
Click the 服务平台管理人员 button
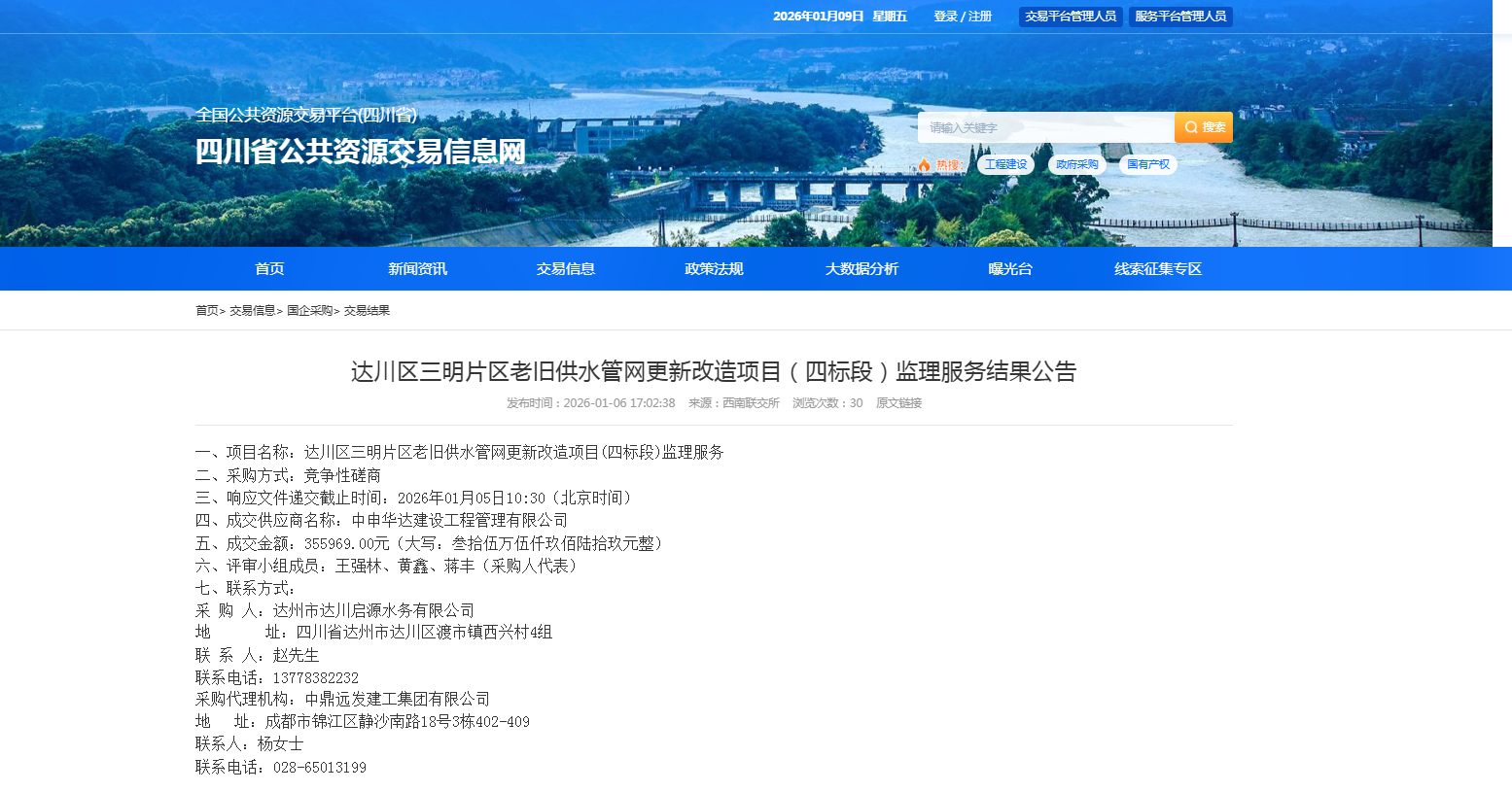point(1180,17)
